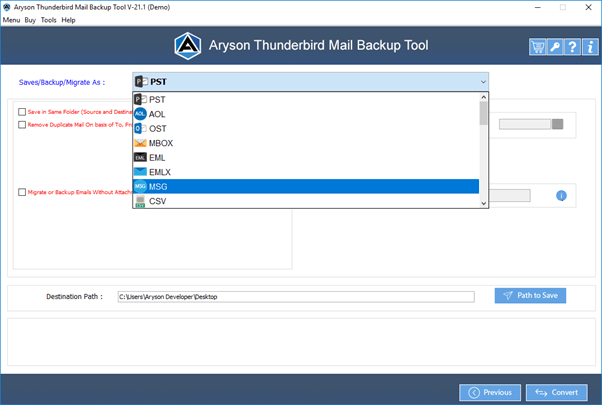Click the list scrollbar down arrow
This screenshot has width=602, height=405.
484,203
